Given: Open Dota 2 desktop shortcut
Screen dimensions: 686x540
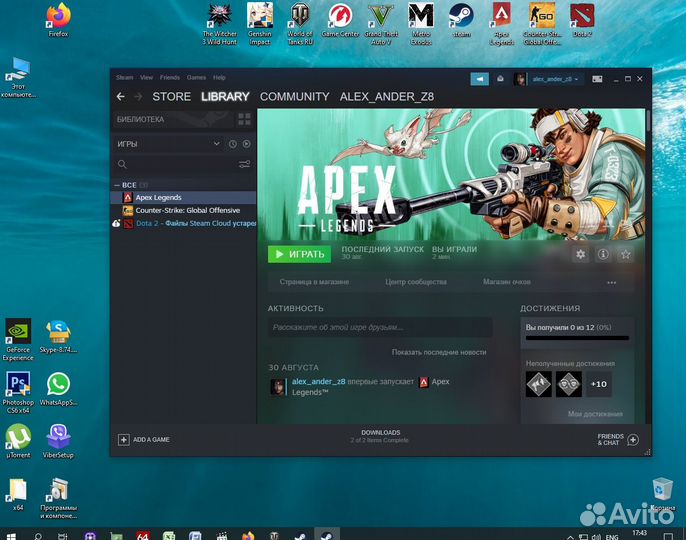Looking at the screenshot, I should pyautogui.click(x=582, y=20).
